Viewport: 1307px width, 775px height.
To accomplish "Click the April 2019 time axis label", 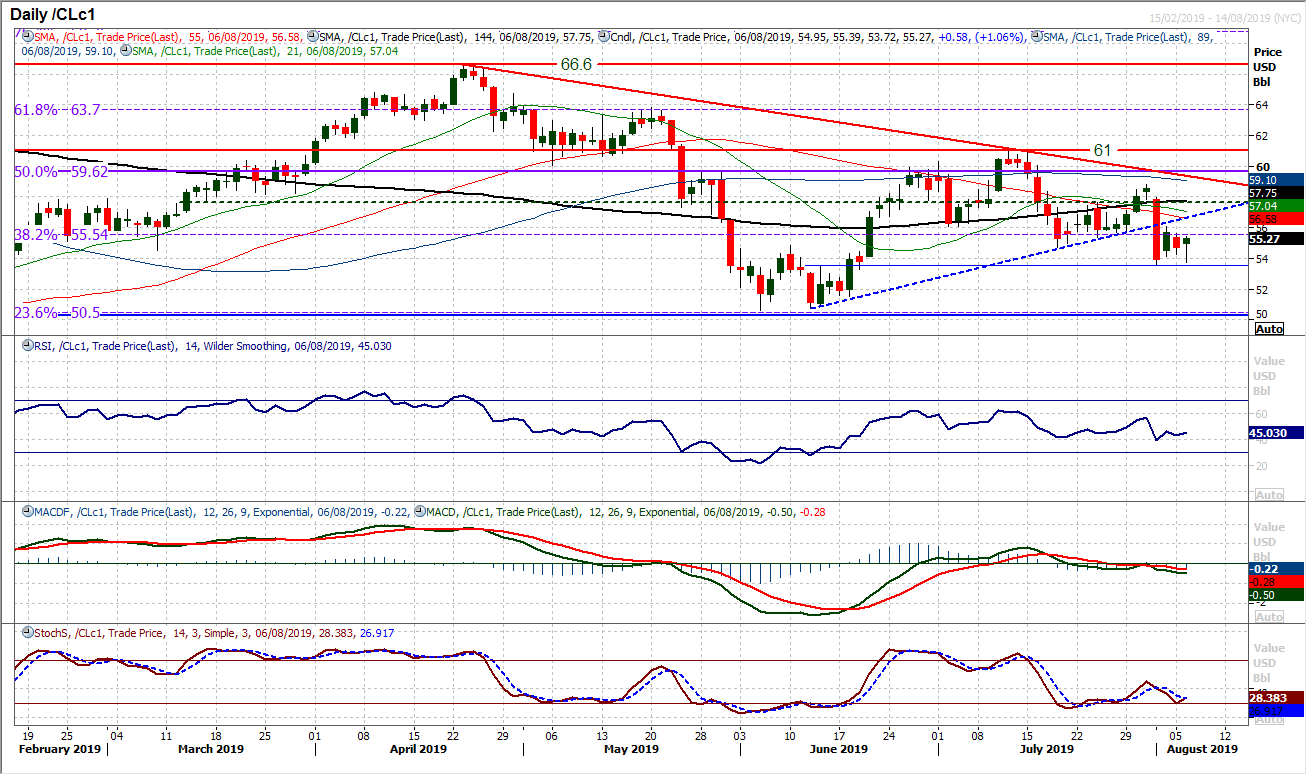I will (x=418, y=749).
